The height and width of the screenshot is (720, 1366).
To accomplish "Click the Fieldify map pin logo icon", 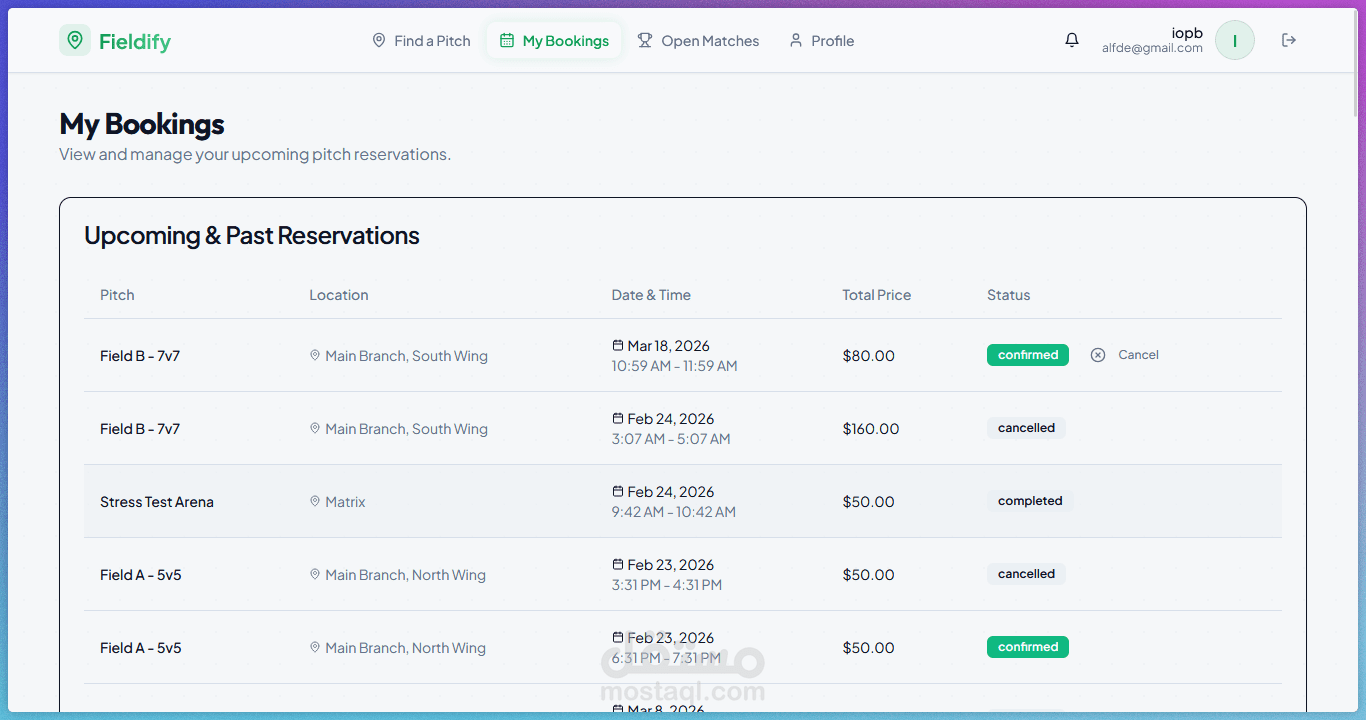I will [75, 40].
